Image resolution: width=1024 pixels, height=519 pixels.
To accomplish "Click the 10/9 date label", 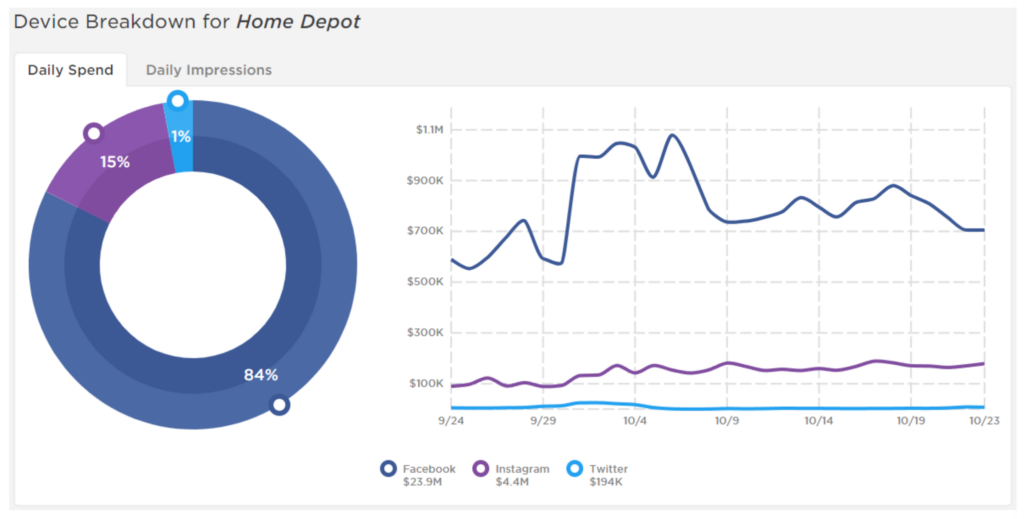I will (x=727, y=421).
